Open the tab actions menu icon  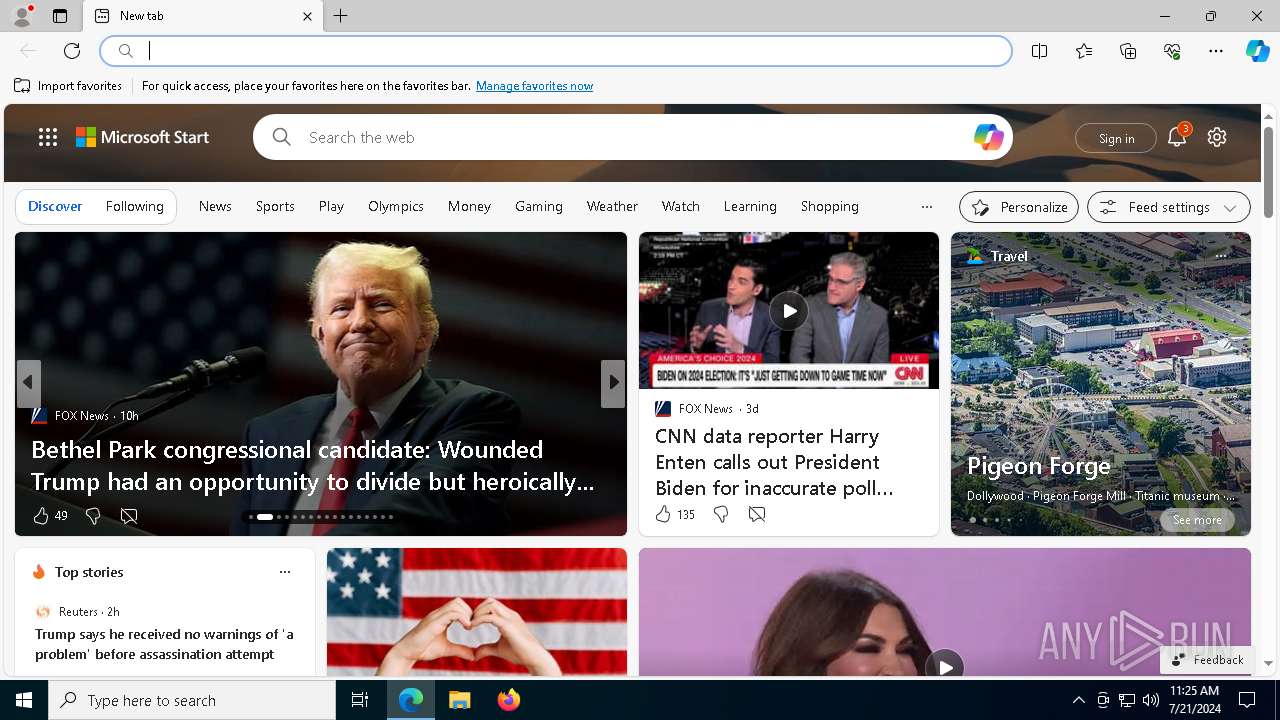60,16
